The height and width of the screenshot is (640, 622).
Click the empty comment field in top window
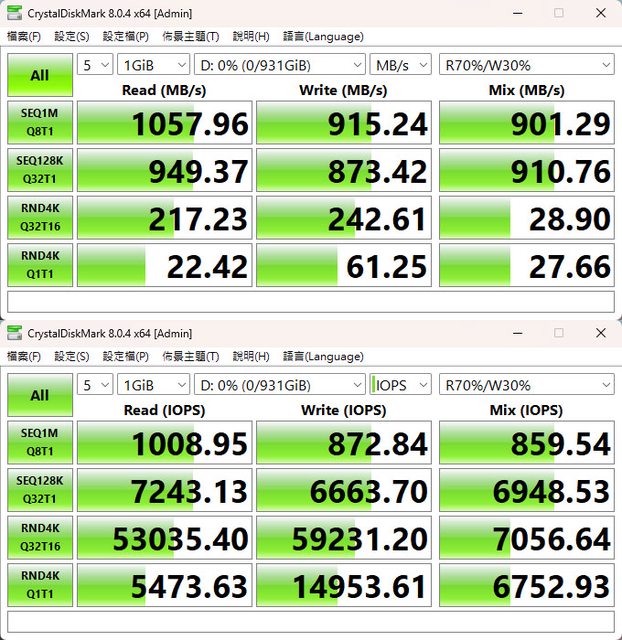(x=310, y=301)
